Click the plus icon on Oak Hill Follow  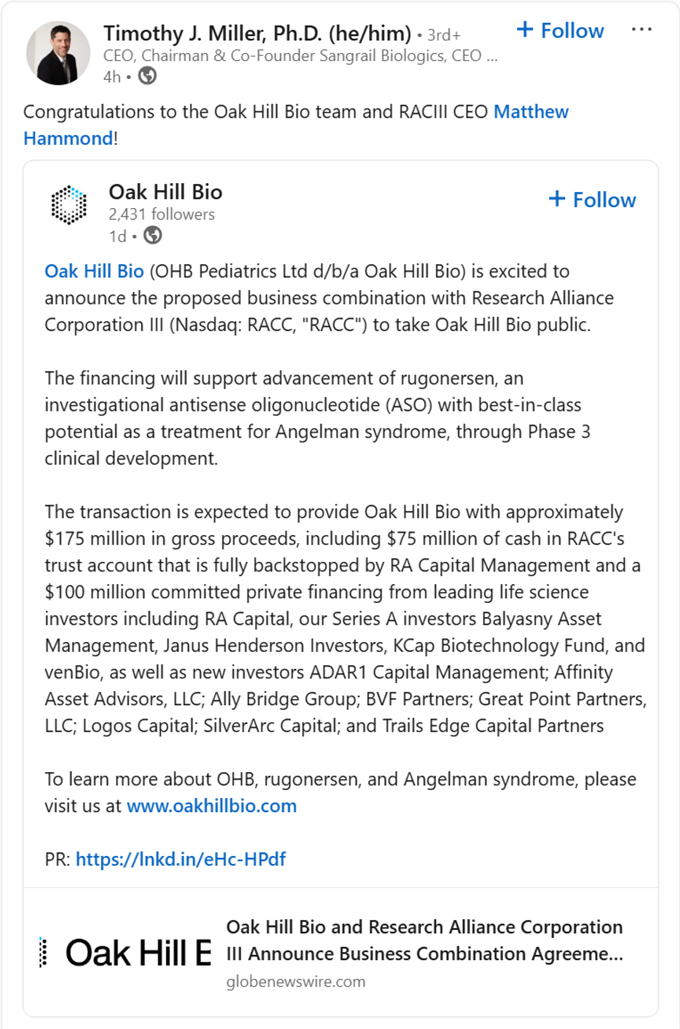click(557, 199)
